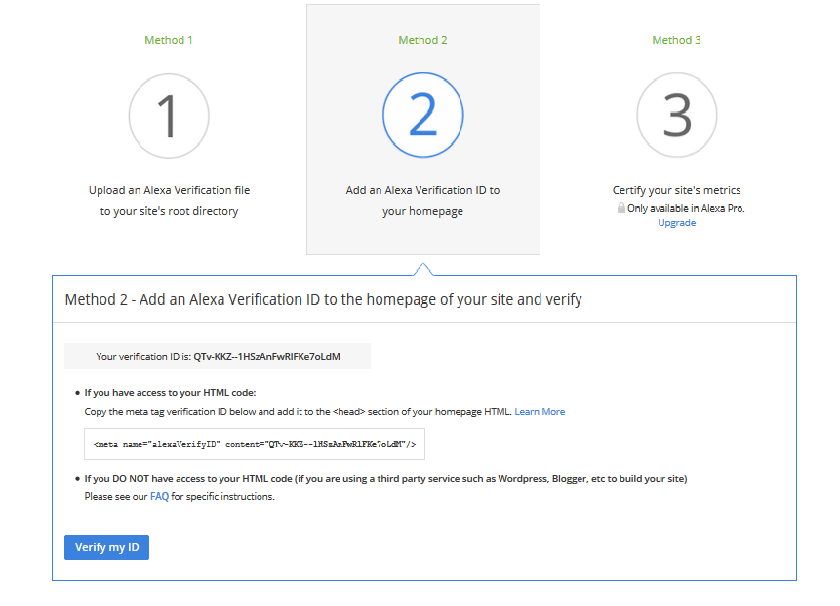Image resolution: width=840 pixels, height=606 pixels.
Task: Select the Method 1 circle icon
Action: pyautogui.click(x=169, y=116)
